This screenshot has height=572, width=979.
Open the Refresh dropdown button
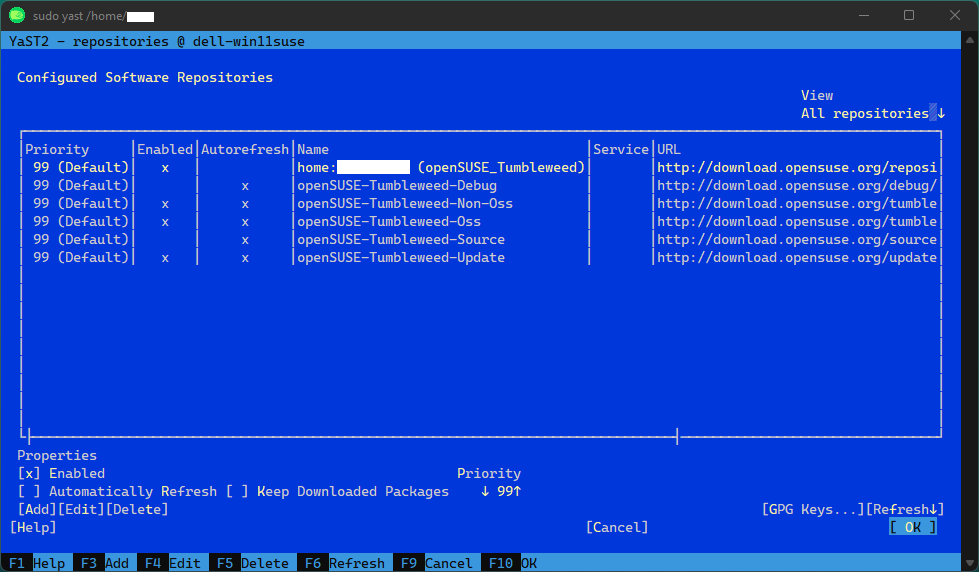(905, 510)
